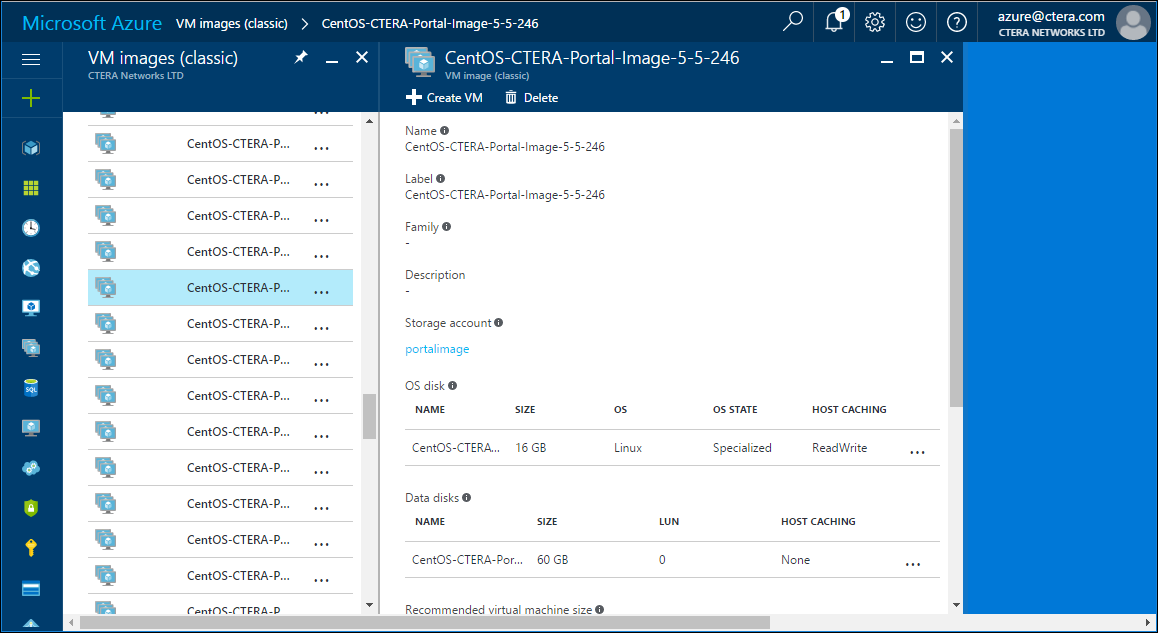Viewport: 1158px width, 633px height.
Task: Click the 16 GB size cell
Action: click(530, 448)
